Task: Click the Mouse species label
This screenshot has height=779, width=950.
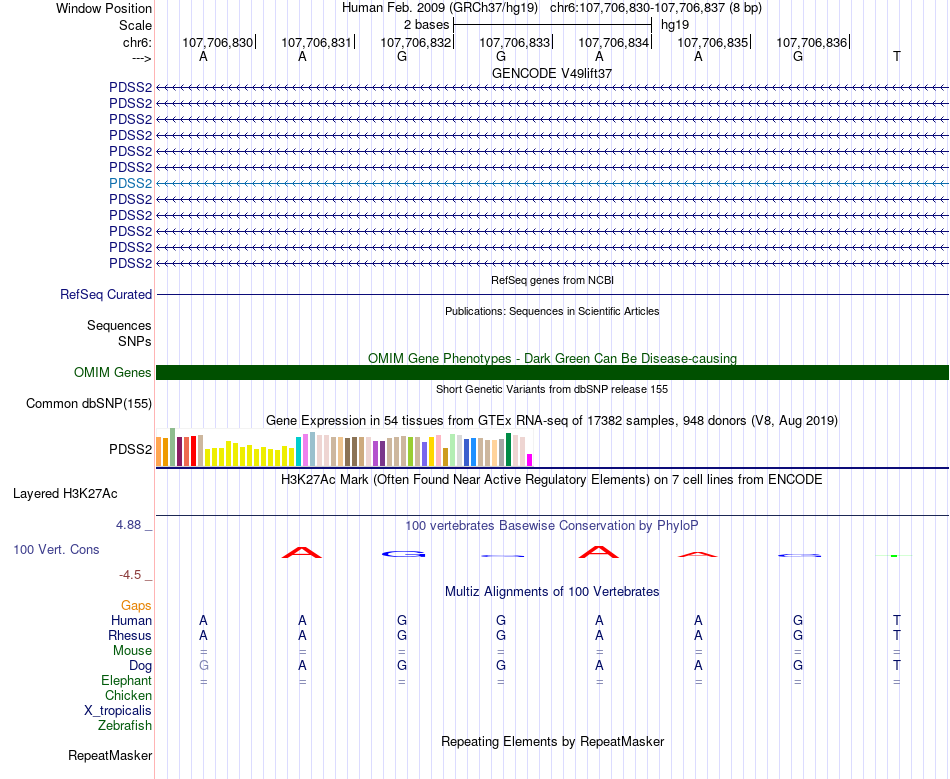Action: (132, 651)
